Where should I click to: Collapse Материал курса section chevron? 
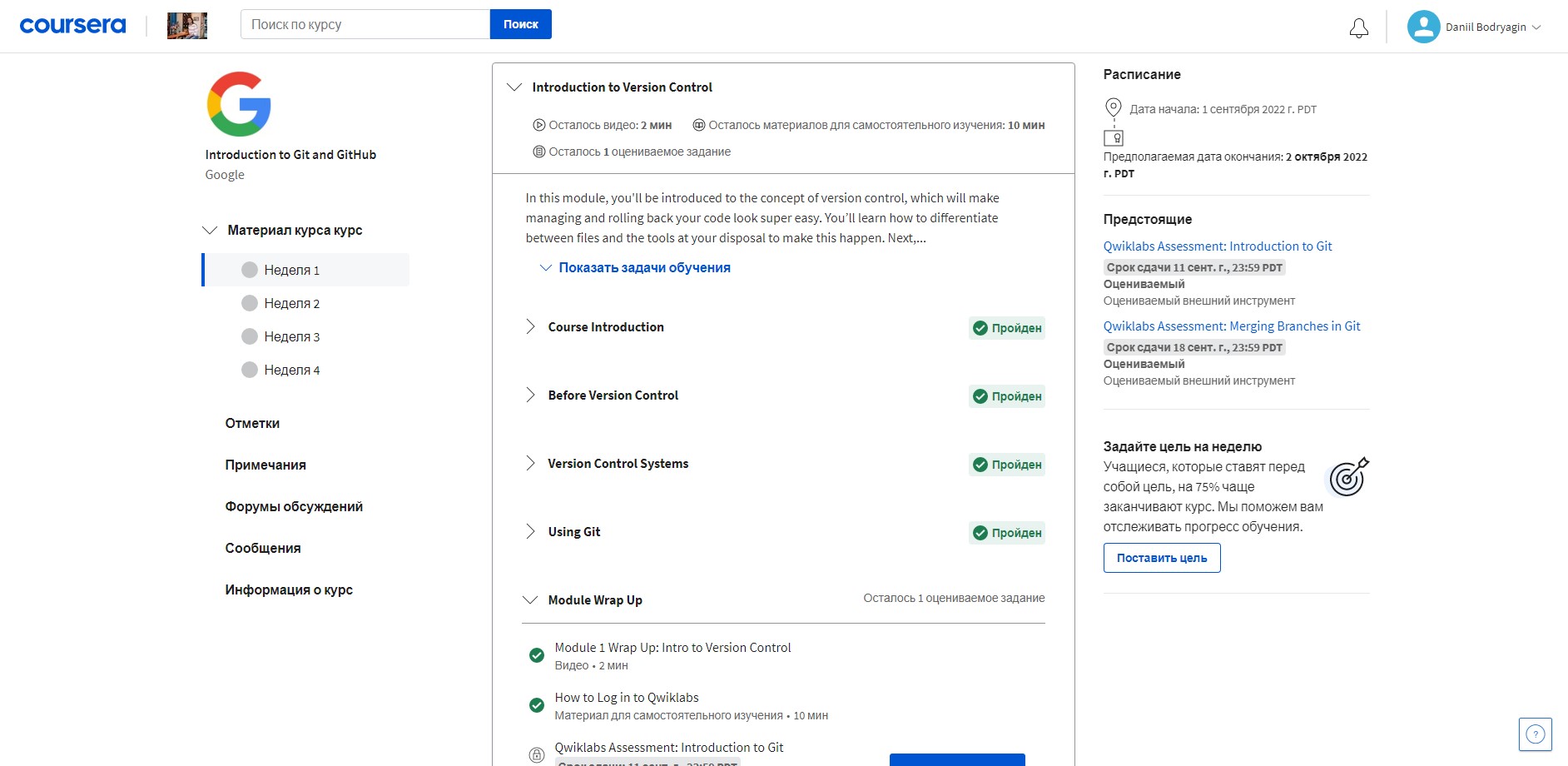tap(210, 231)
